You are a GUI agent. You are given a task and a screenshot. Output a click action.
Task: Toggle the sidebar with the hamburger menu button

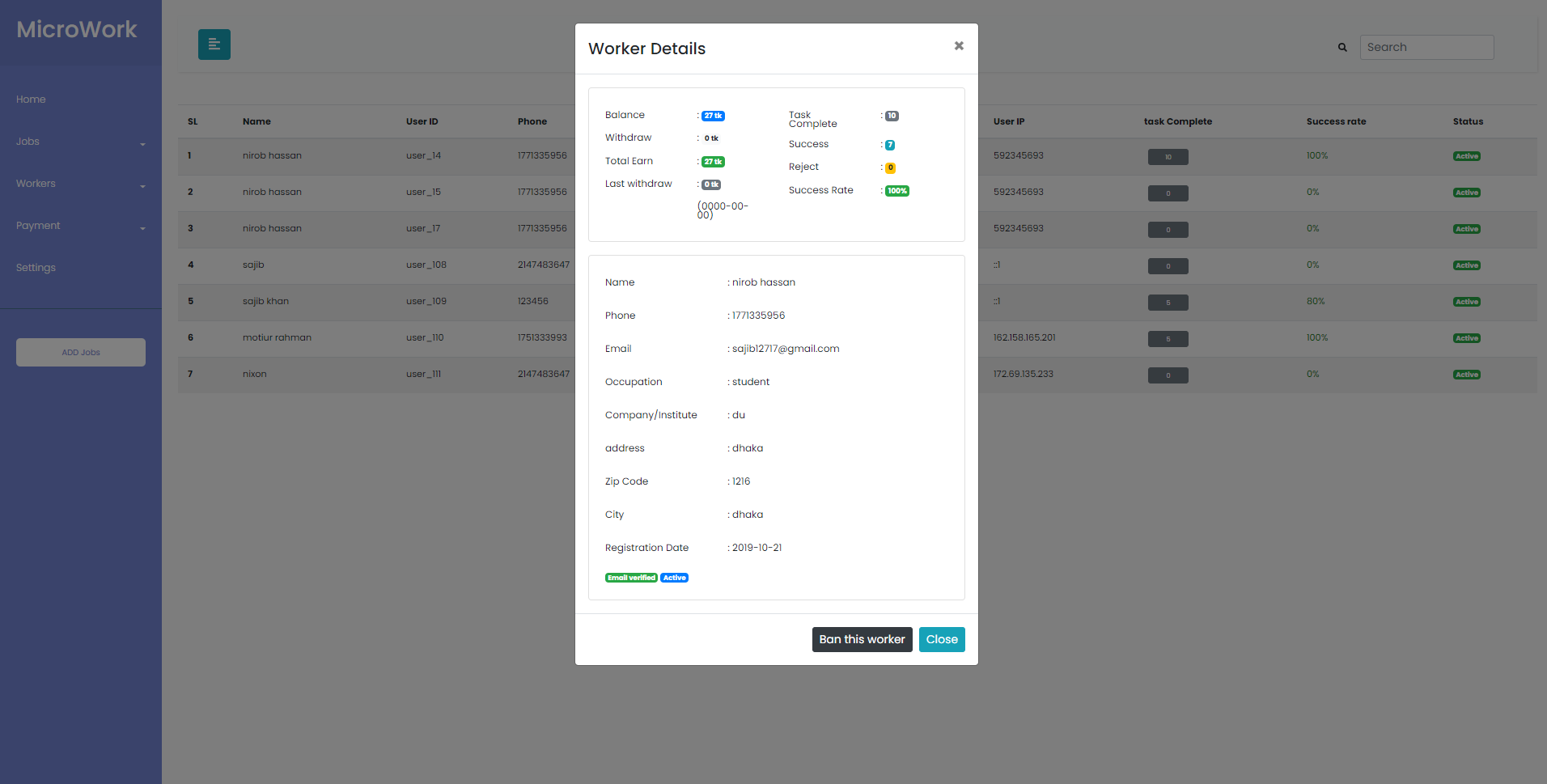pyautogui.click(x=214, y=44)
